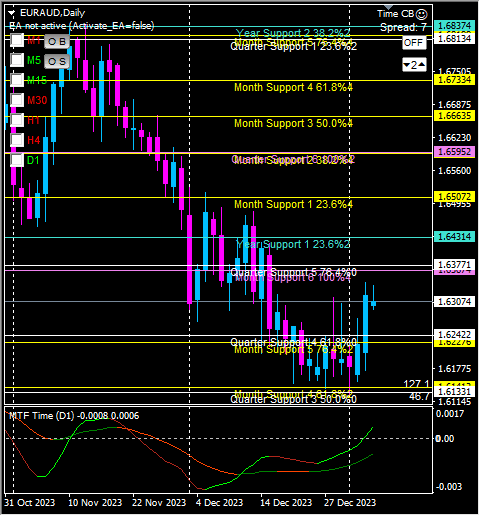
Task: Select the Year Support 1 23.6% label
Action: pyautogui.click(x=293, y=244)
